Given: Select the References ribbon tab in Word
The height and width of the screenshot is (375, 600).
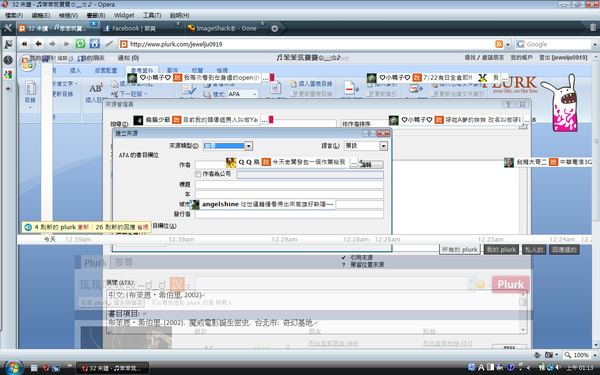Looking at the screenshot, I should (142, 70).
